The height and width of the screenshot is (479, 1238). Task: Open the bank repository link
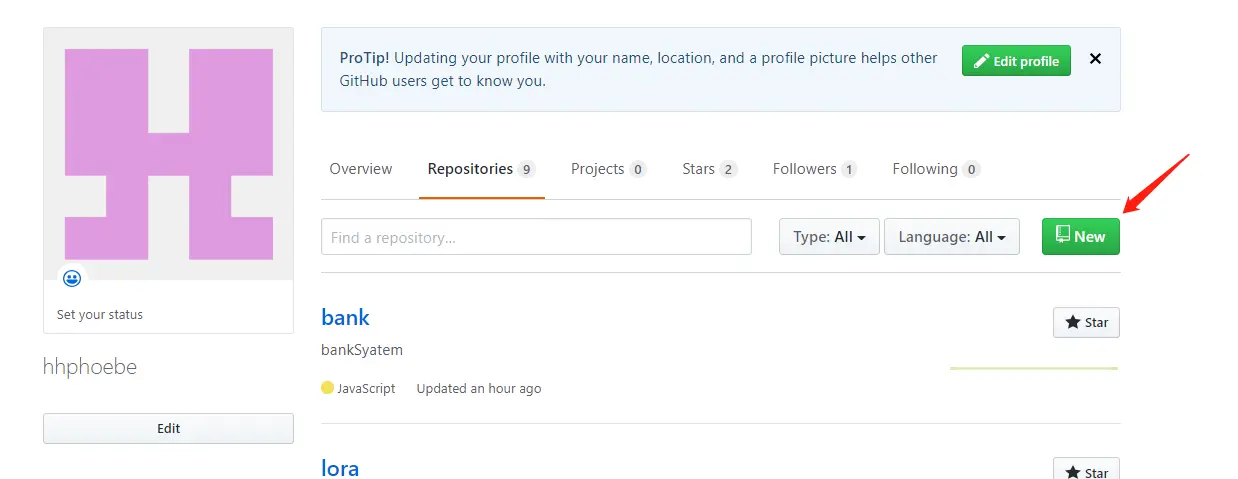point(346,318)
